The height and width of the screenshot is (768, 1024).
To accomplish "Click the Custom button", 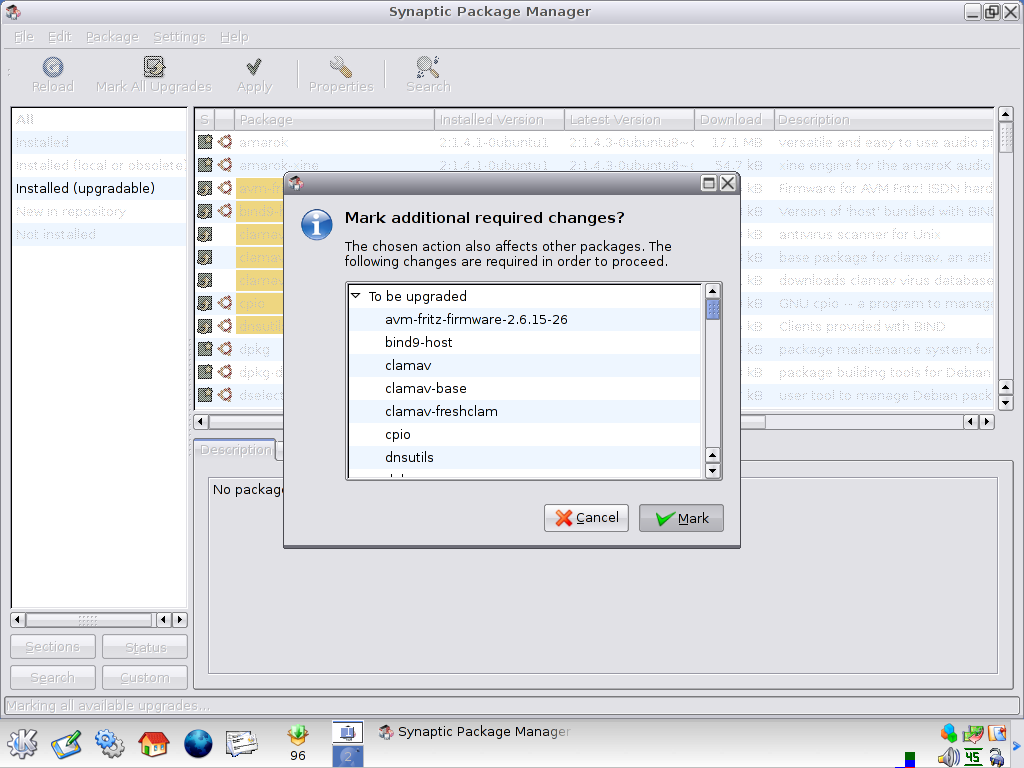I will pyautogui.click(x=145, y=677).
